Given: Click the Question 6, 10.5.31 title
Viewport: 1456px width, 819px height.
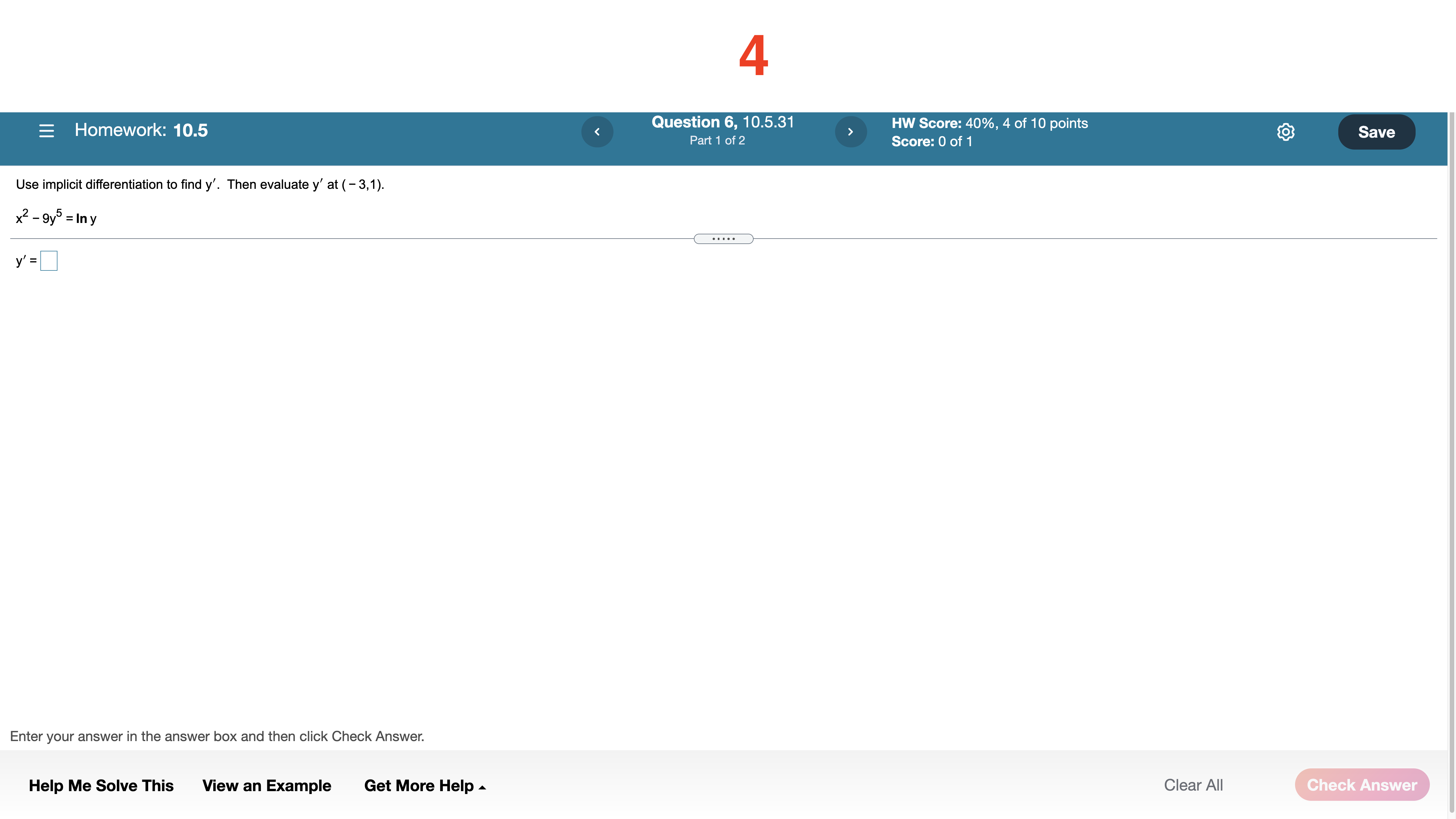Looking at the screenshot, I should pyautogui.click(x=722, y=122).
